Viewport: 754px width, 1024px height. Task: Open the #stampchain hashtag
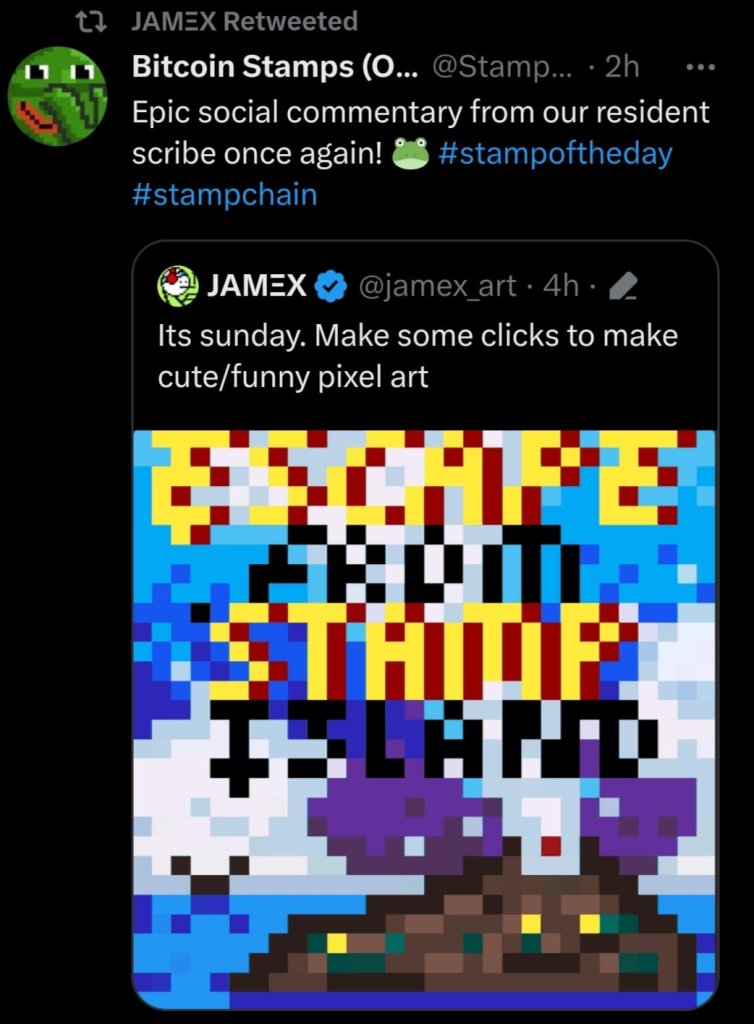[224, 193]
